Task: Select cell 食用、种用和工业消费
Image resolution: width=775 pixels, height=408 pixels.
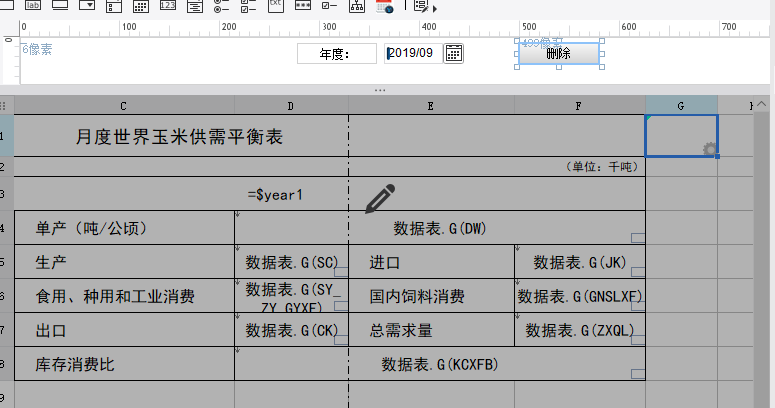Action: (125, 295)
